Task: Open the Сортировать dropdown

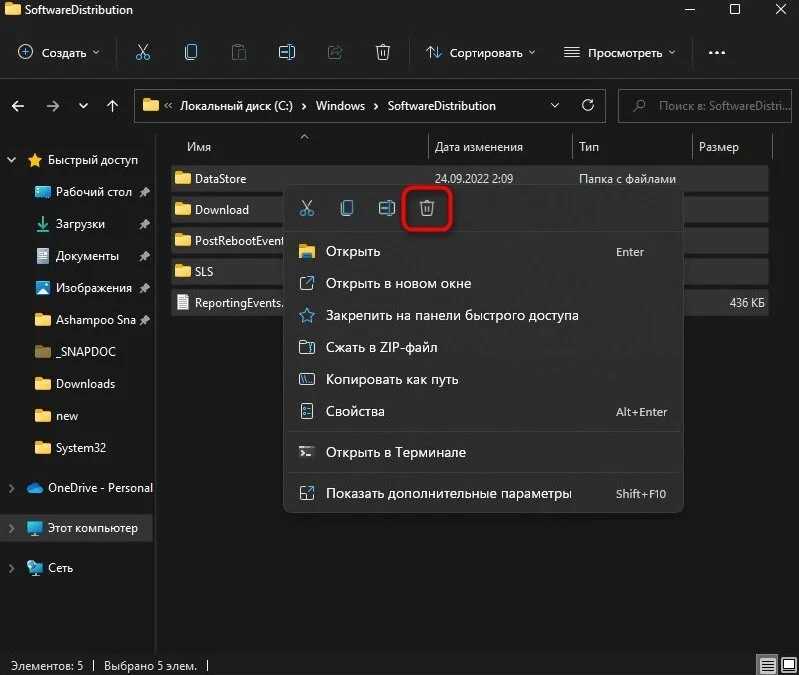Action: tap(480, 52)
